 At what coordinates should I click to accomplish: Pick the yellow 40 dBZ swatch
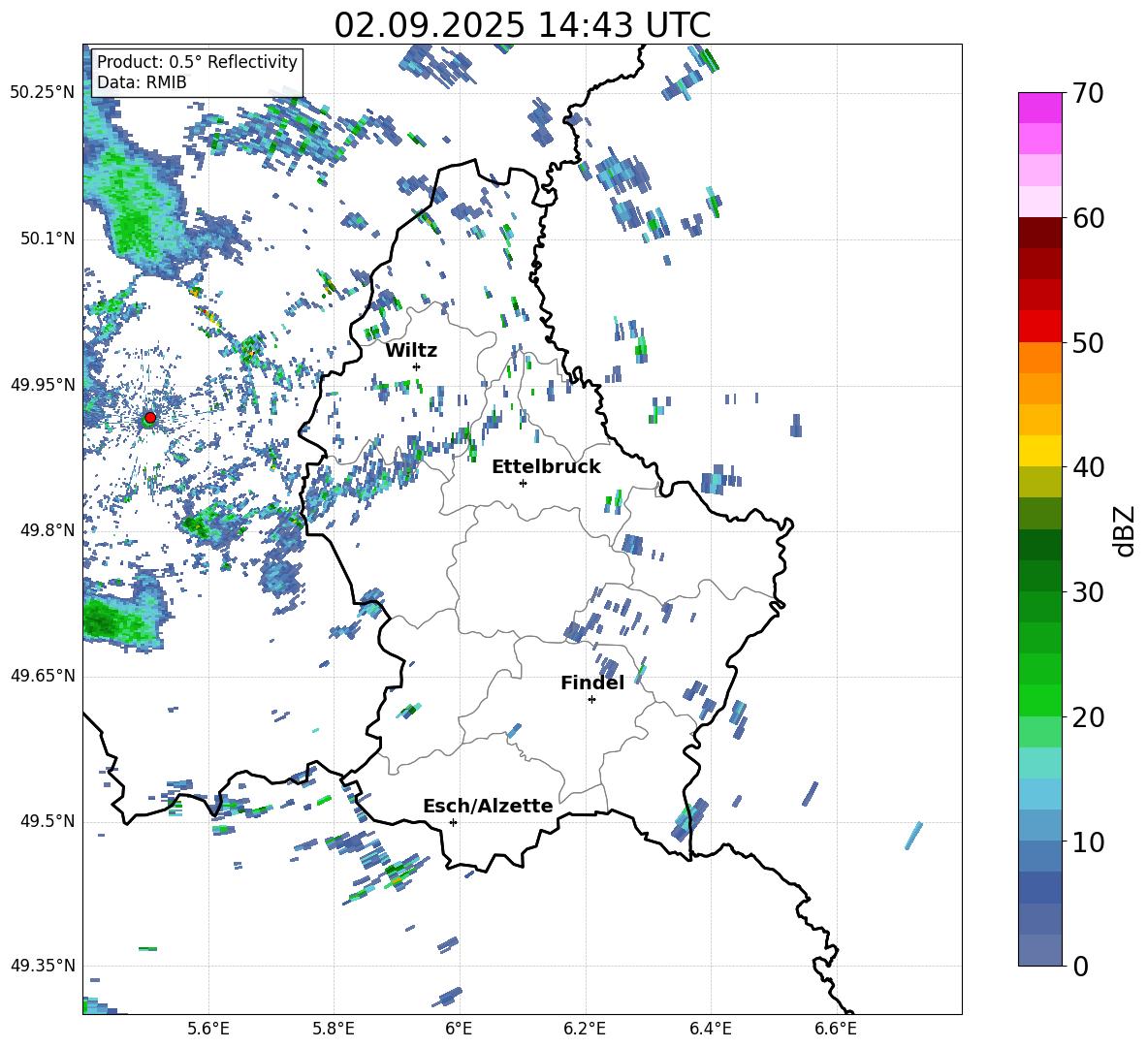click(1039, 451)
